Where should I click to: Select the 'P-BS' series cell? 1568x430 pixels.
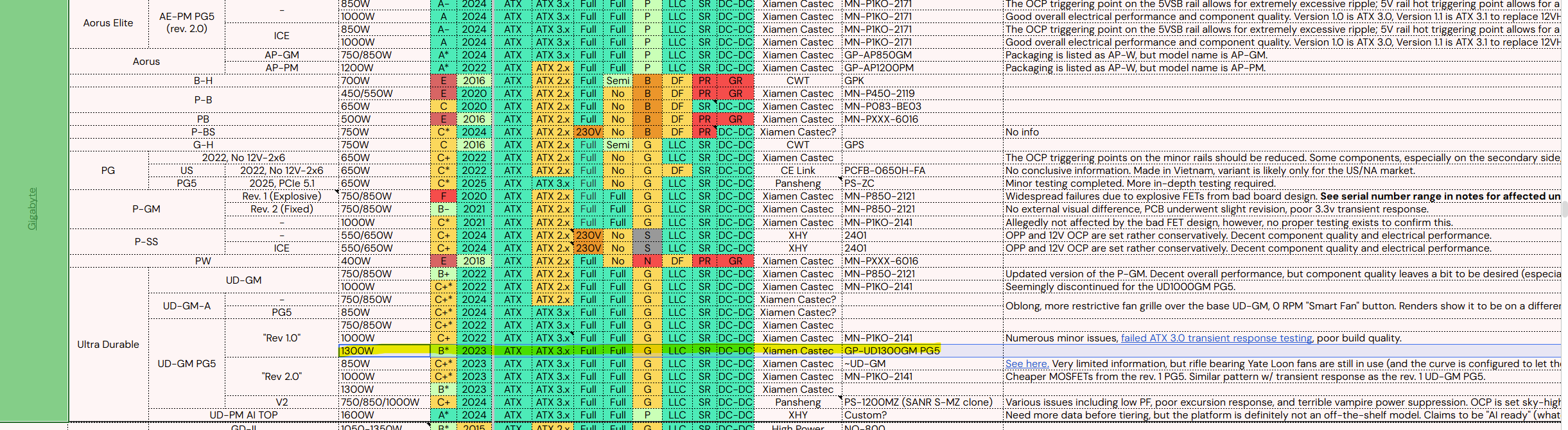click(204, 132)
